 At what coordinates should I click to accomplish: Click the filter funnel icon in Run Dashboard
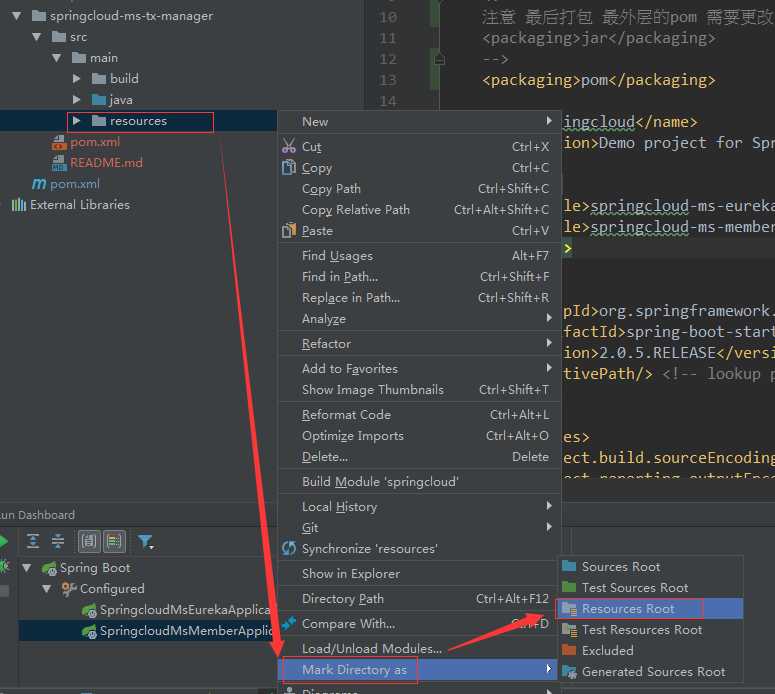pos(145,542)
